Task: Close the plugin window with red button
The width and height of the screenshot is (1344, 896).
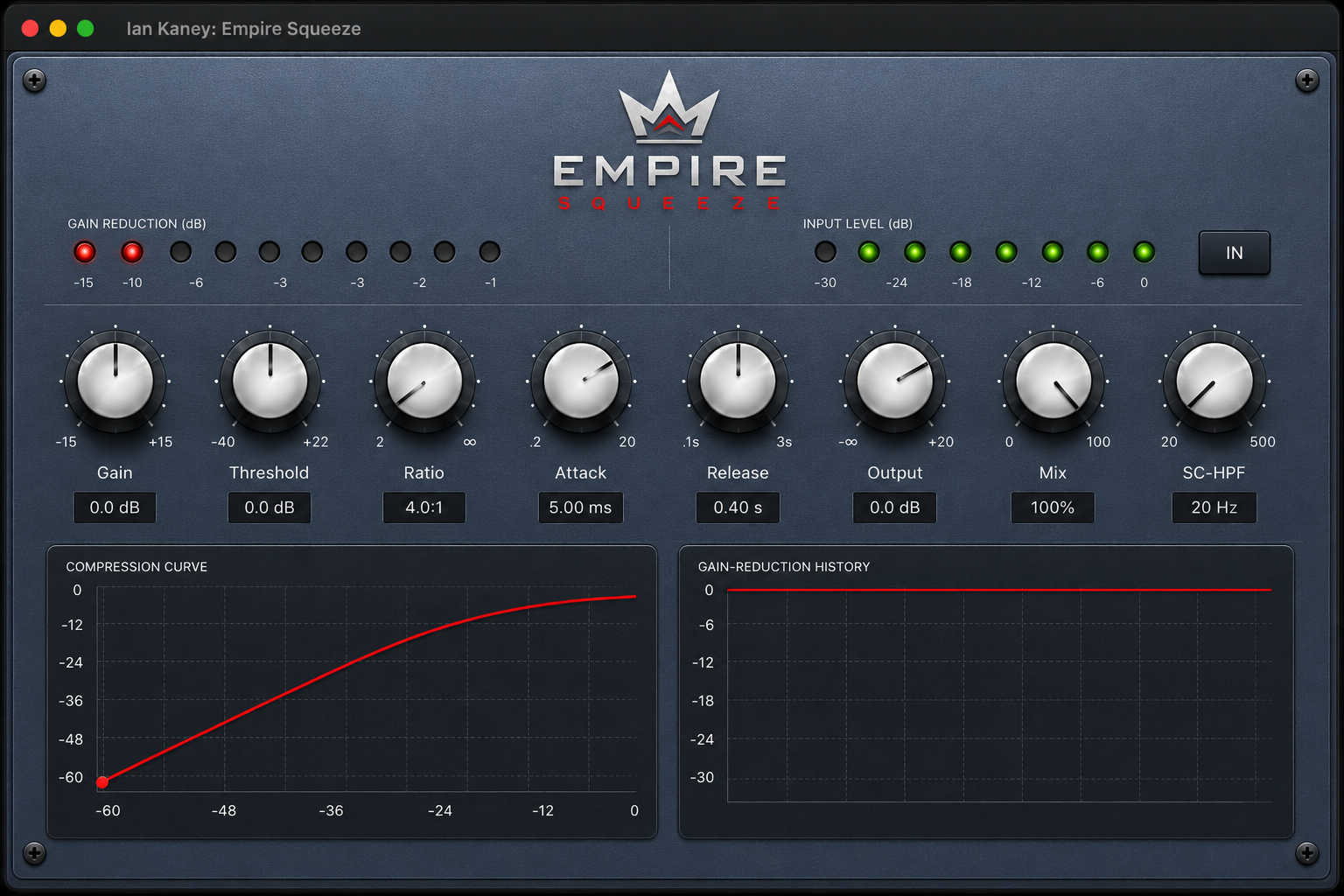Action: coord(30,28)
